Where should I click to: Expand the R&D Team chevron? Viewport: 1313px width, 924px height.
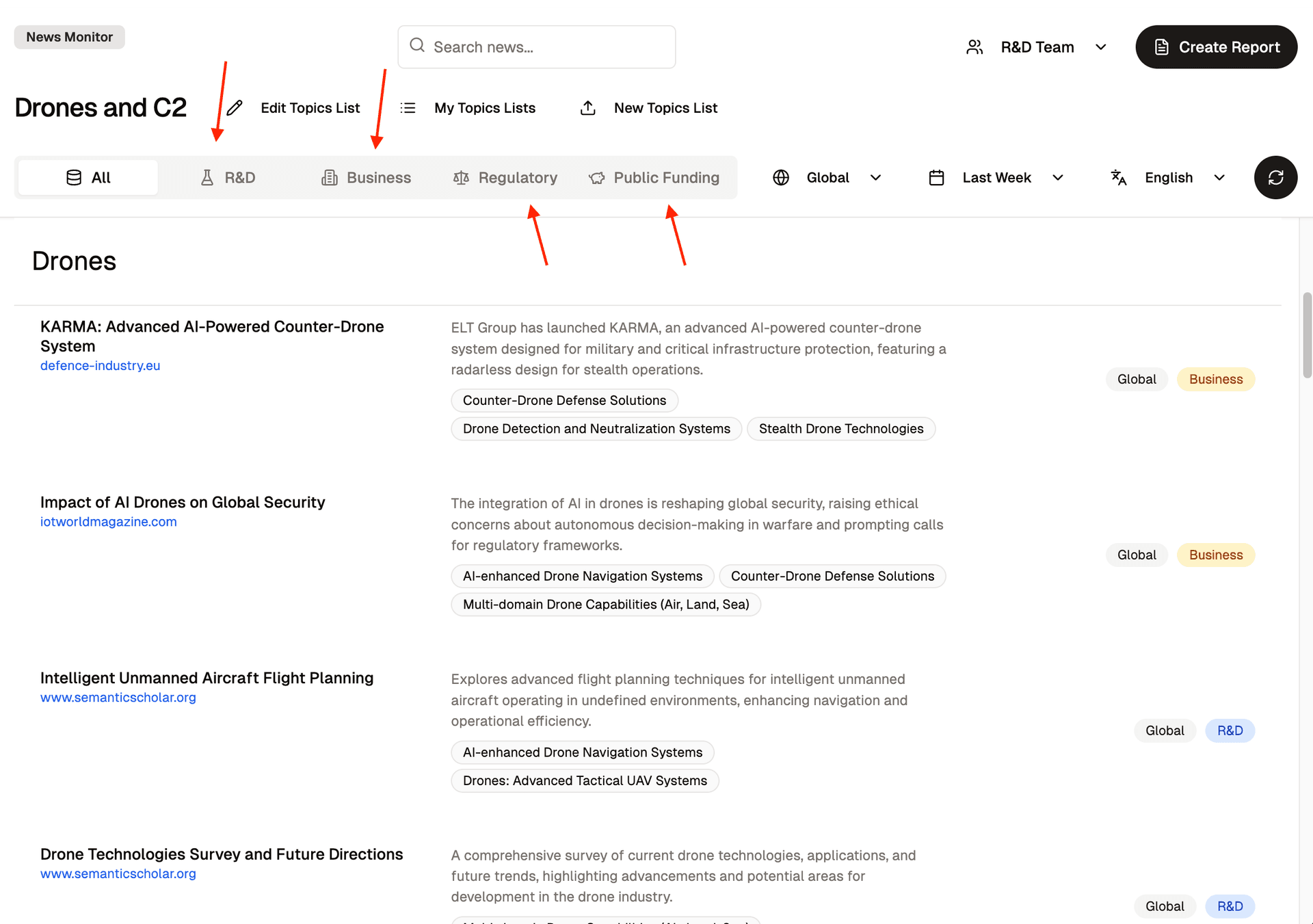click(1100, 47)
